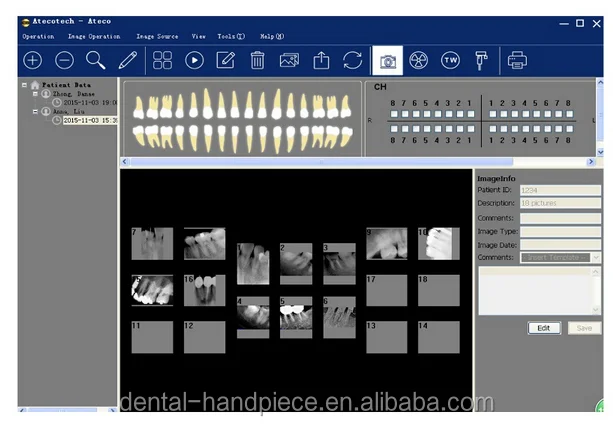
Task: Click the Save button
Action: 584,328
